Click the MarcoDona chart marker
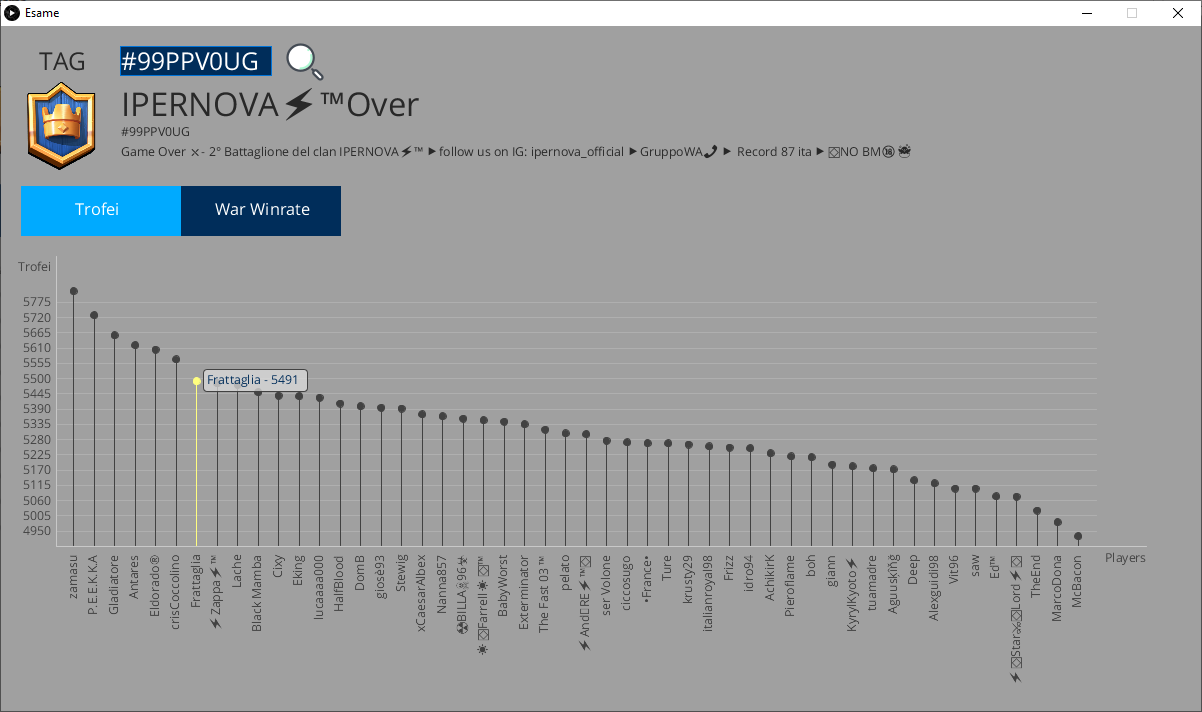Image resolution: width=1202 pixels, height=712 pixels. (1058, 522)
